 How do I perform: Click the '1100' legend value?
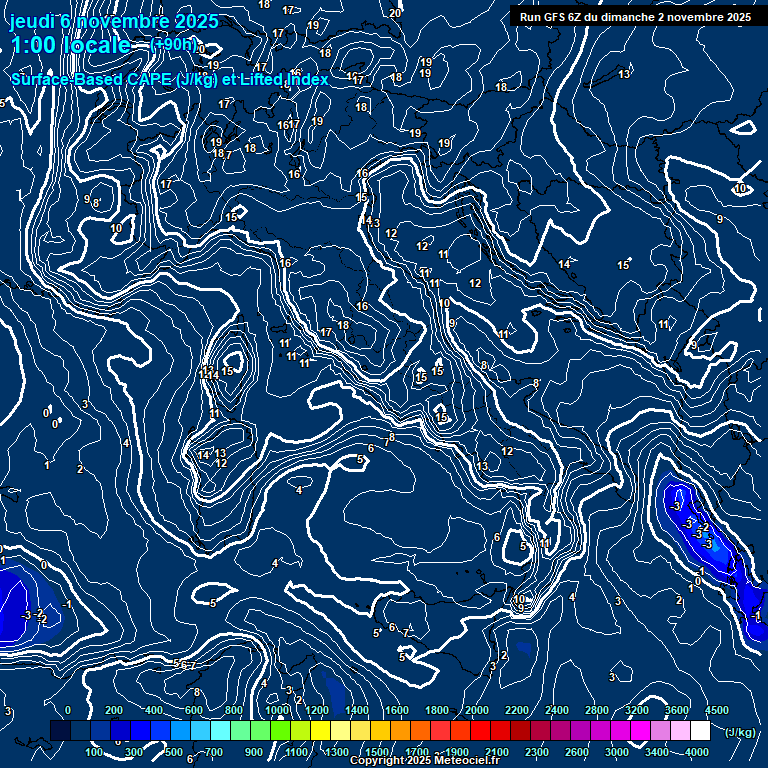point(297,752)
